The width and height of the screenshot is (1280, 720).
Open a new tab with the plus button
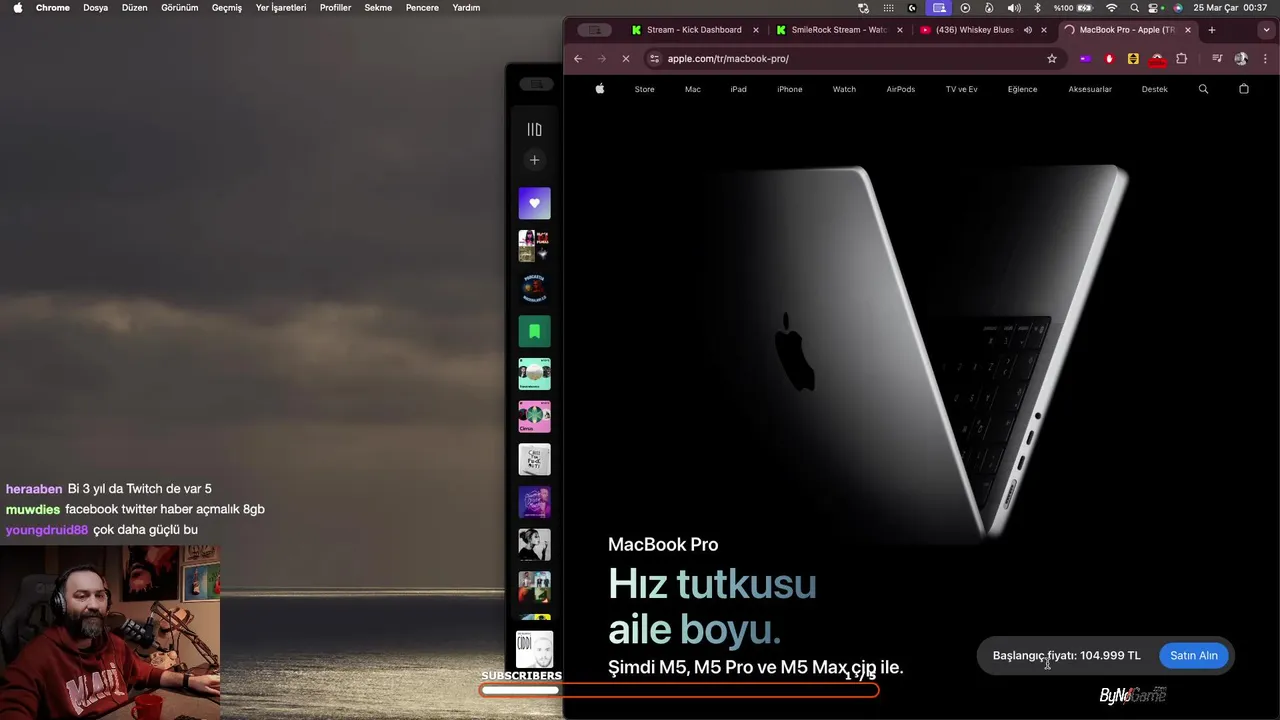[x=1212, y=30]
